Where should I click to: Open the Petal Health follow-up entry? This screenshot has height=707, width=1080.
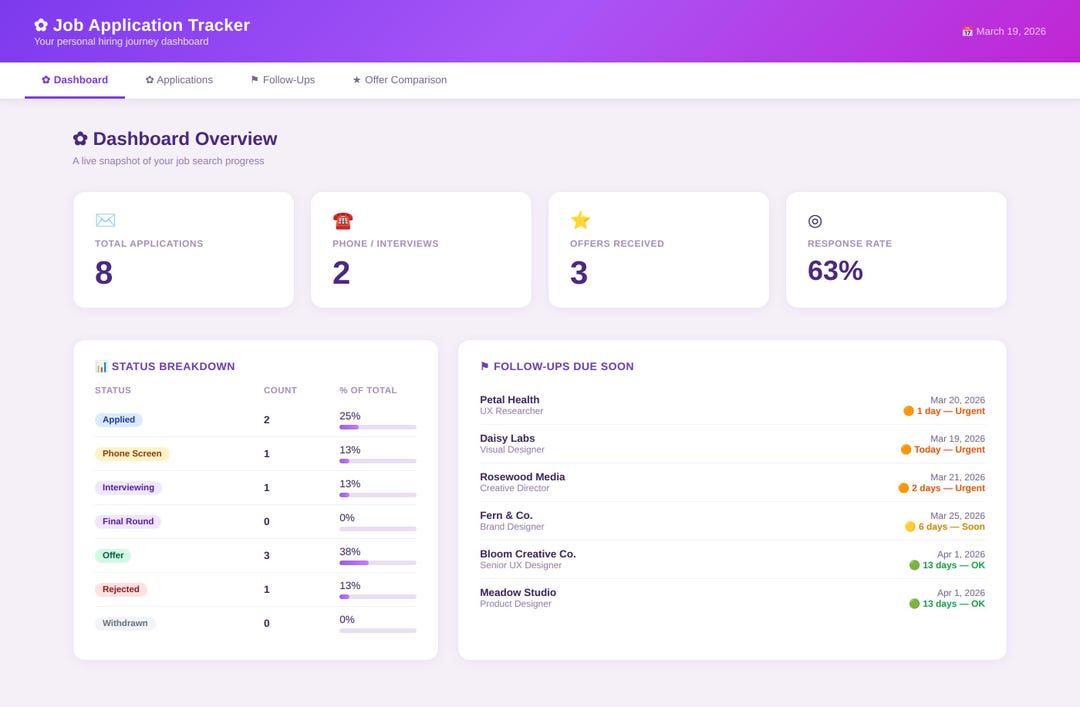(732, 405)
